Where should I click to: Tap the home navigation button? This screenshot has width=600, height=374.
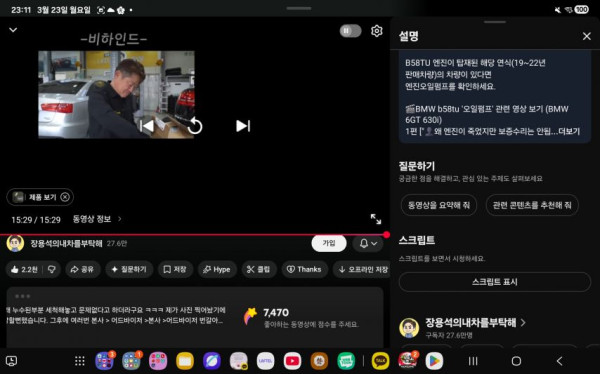pos(516,361)
